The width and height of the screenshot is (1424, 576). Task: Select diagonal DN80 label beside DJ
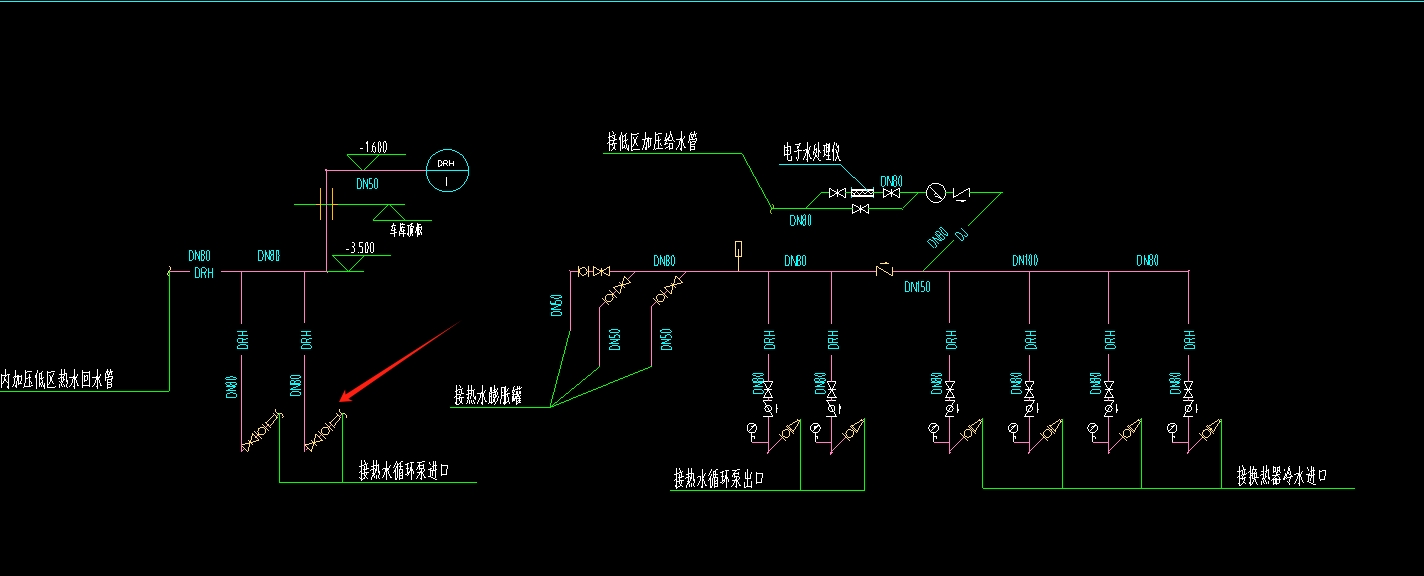point(939,238)
